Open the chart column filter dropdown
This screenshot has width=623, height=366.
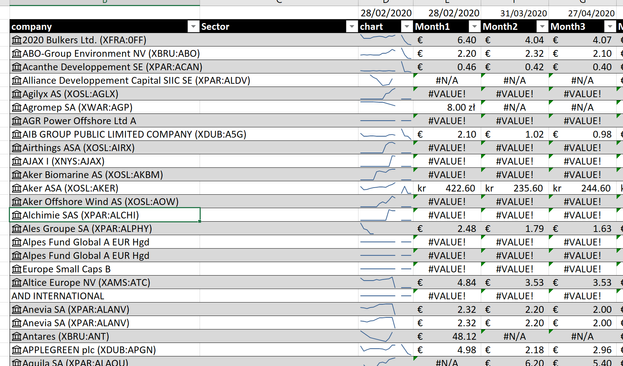click(407, 27)
